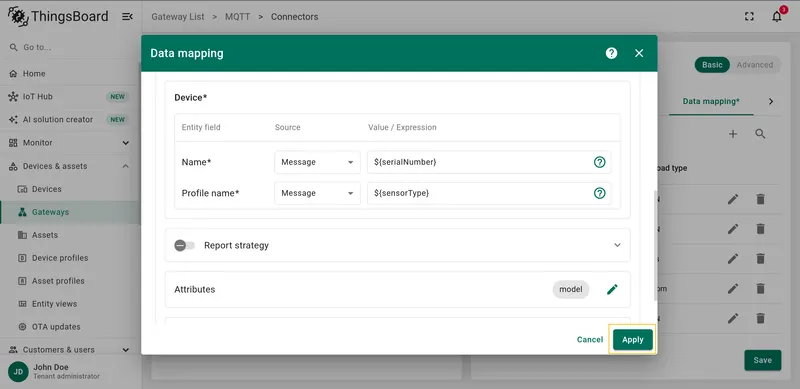Image resolution: width=800 pixels, height=389 pixels.
Task: Open Device profiles
Action: tap(69, 258)
